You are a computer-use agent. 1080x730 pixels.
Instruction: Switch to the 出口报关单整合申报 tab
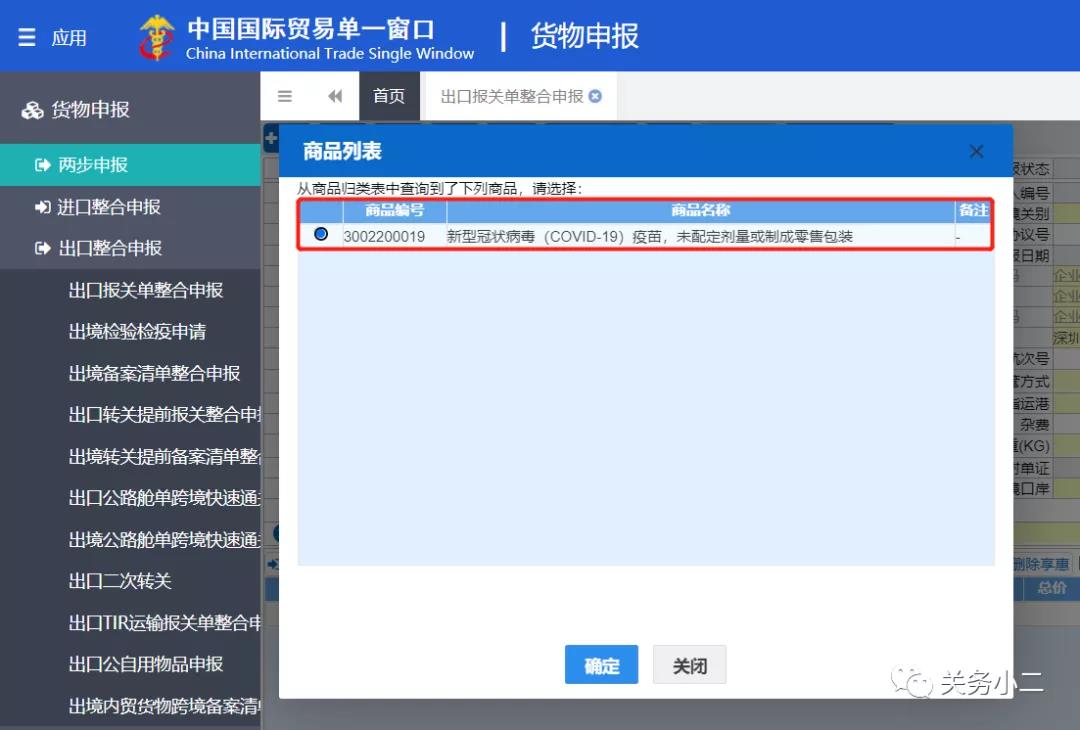click(510, 95)
